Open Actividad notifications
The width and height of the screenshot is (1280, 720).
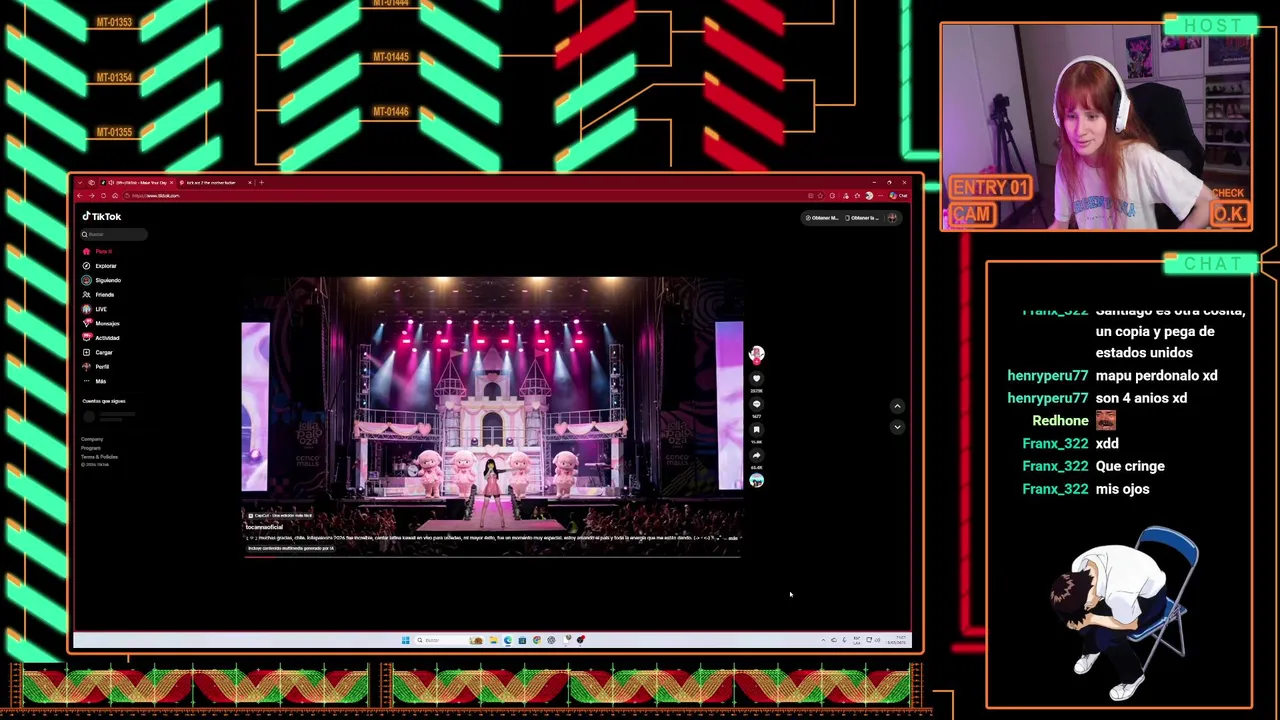101,338
